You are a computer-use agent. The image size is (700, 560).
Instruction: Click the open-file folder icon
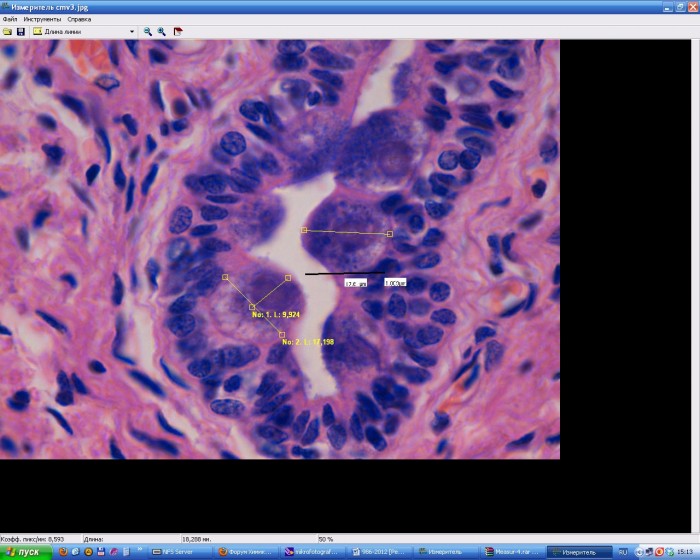[7, 32]
